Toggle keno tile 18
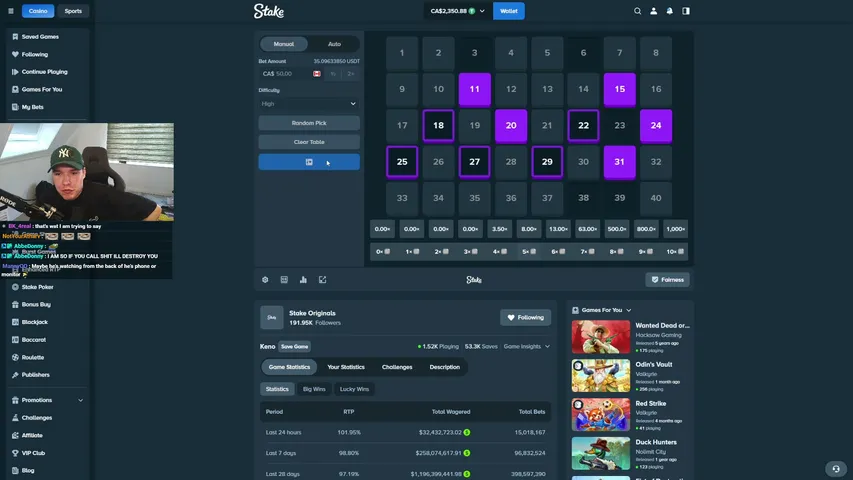 [x=438, y=126]
